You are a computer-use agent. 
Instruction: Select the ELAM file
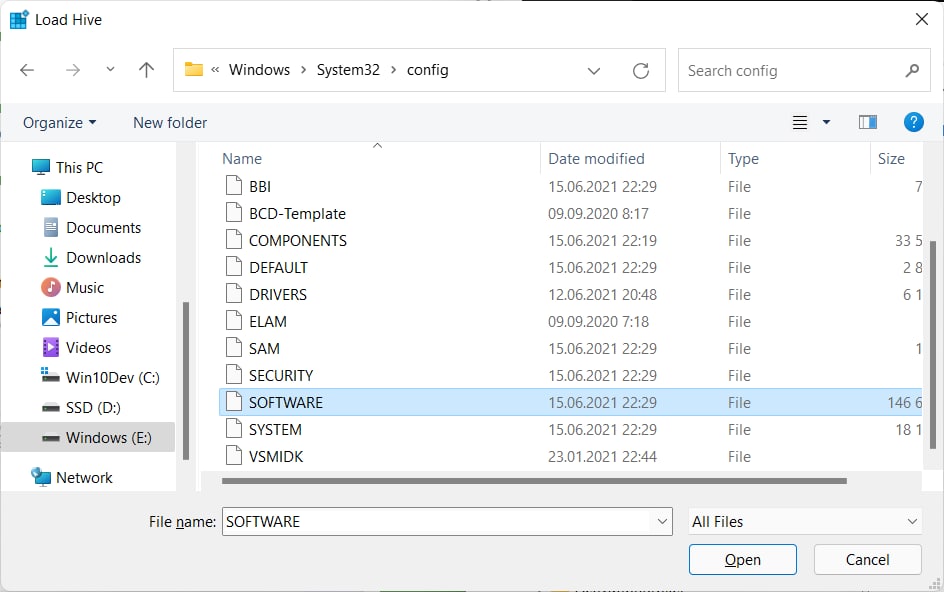571,322
